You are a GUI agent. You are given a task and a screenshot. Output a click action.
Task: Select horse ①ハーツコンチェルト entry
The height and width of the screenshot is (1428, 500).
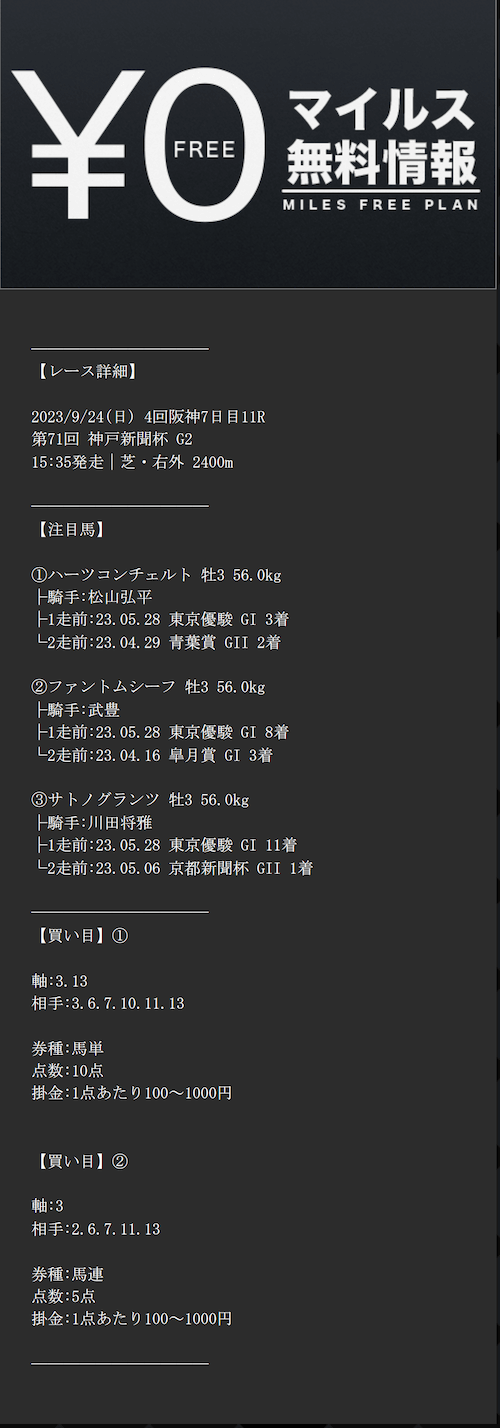(x=157, y=575)
